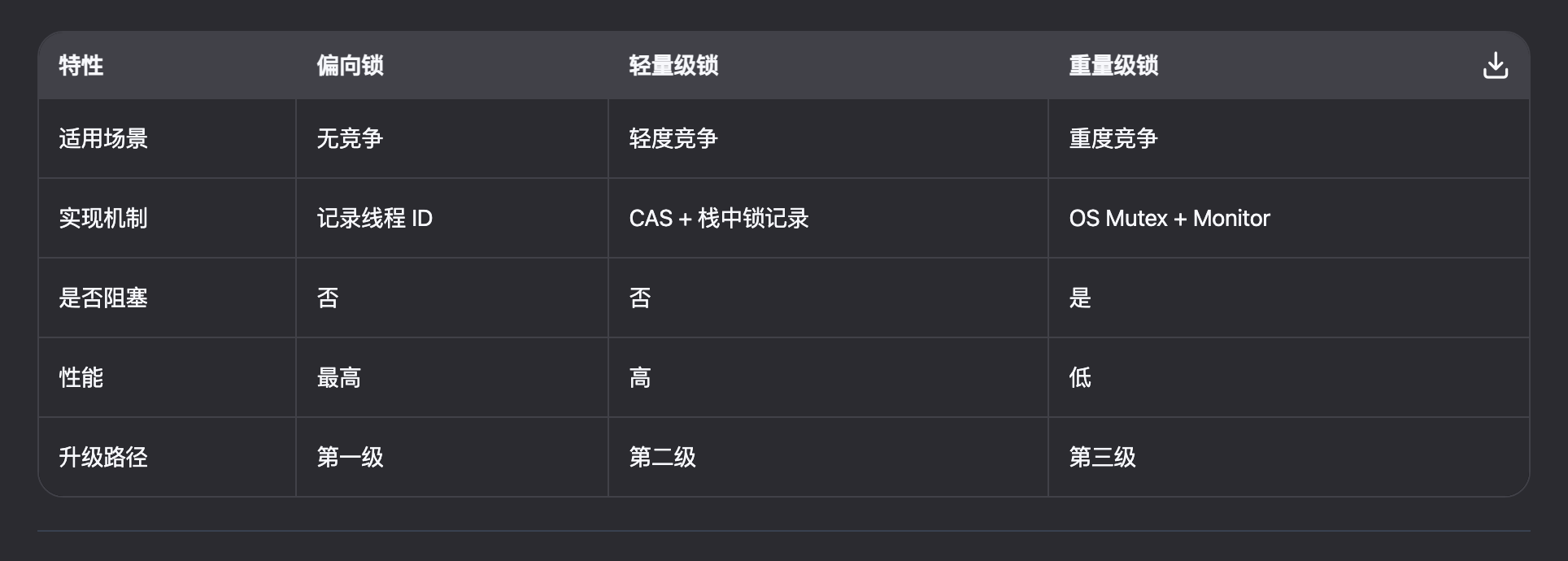Select the 适用场景 row label
The image size is (1568, 561).
pyautogui.click(x=103, y=138)
